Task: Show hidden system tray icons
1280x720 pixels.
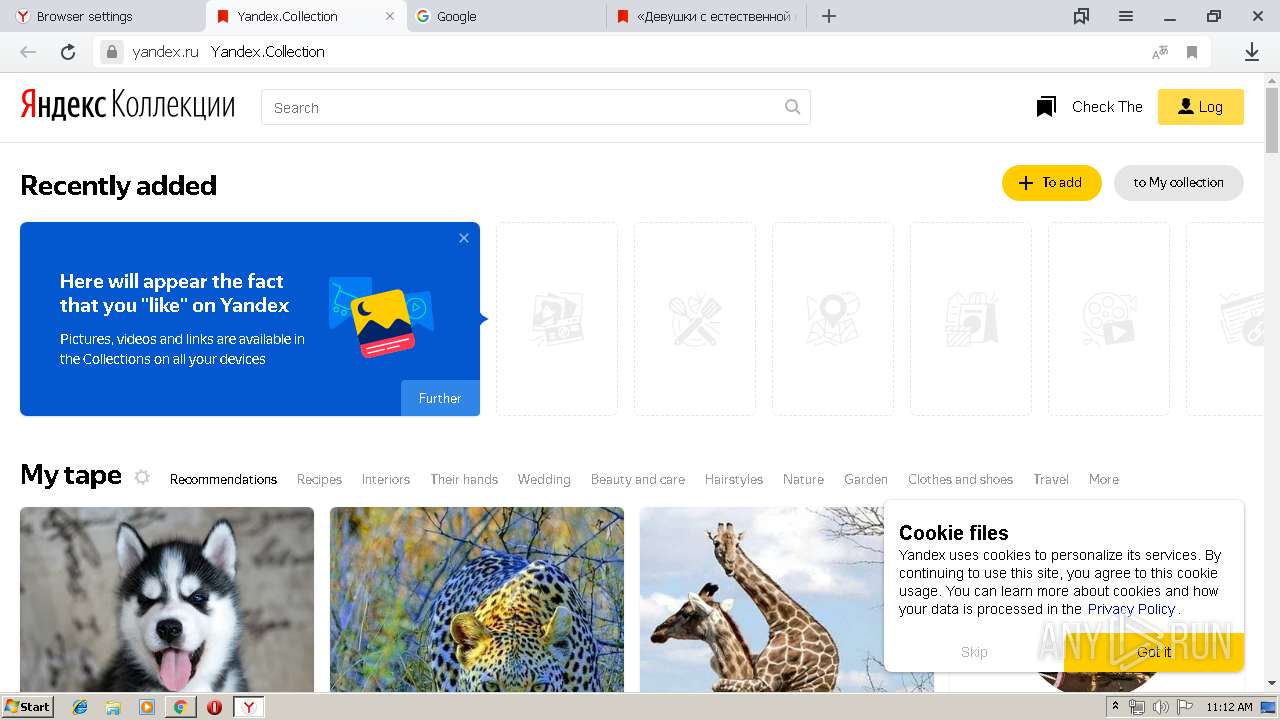Action: pos(1116,707)
